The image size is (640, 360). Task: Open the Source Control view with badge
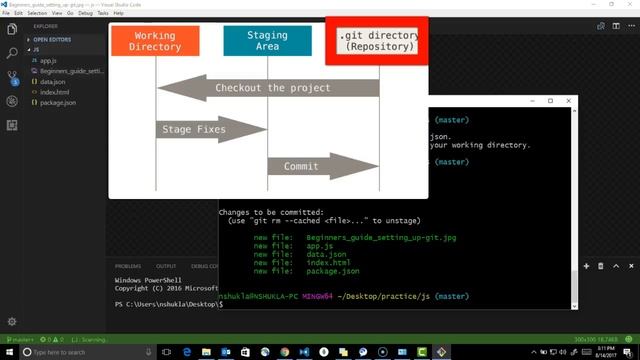click(x=12, y=78)
